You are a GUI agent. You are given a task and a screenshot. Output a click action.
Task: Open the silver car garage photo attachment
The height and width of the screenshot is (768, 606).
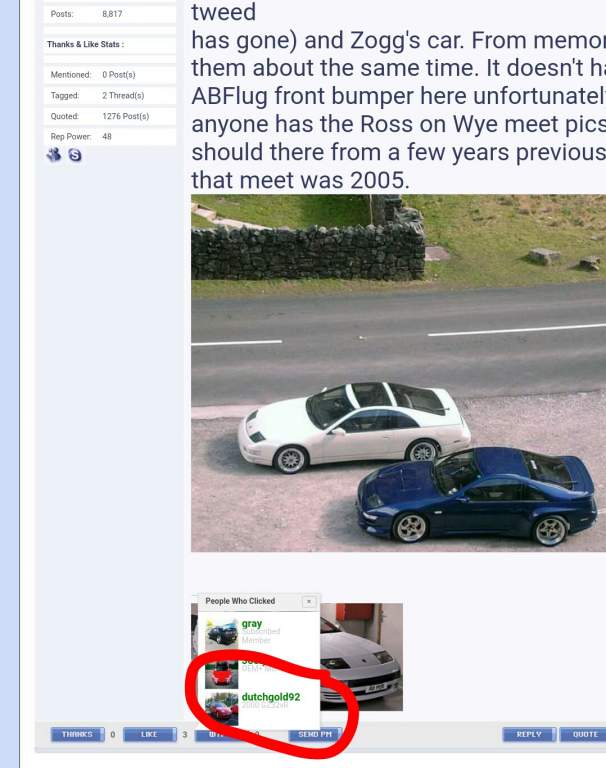pyautogui.click(x=362, y=657)
